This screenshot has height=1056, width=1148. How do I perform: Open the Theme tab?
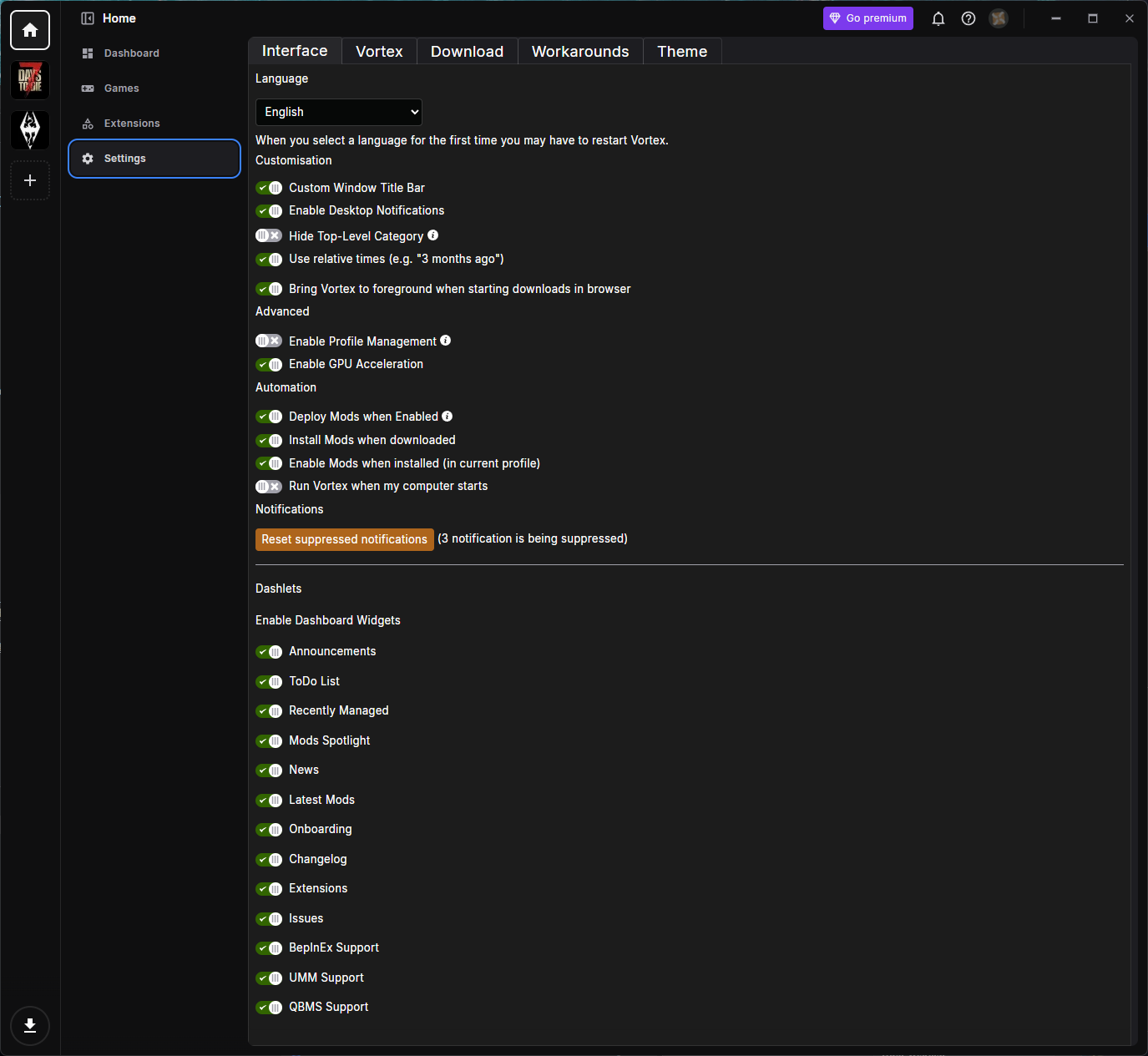point(682,51)
